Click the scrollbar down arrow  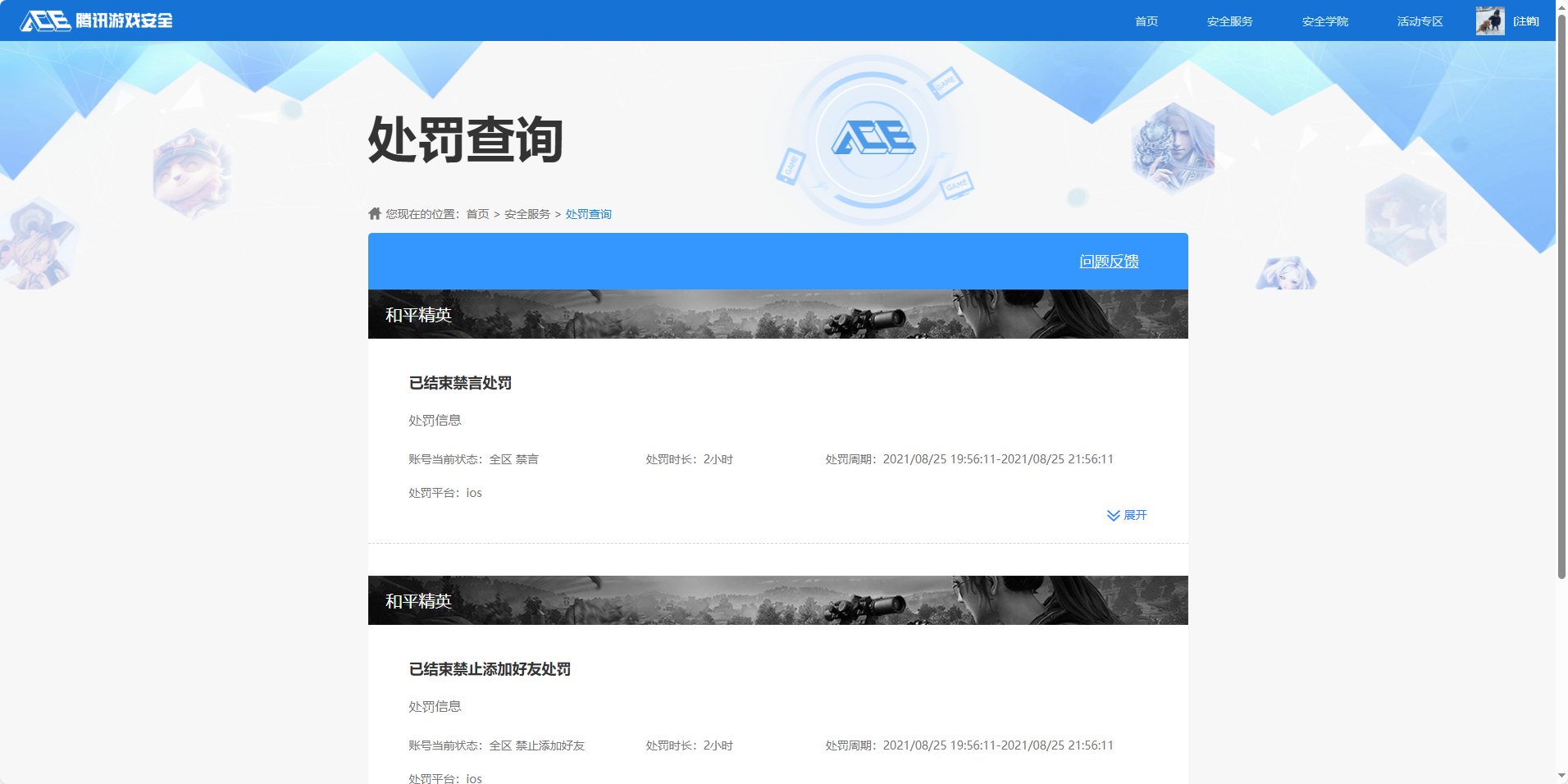pyautogui.click(x=1560, y=777)
